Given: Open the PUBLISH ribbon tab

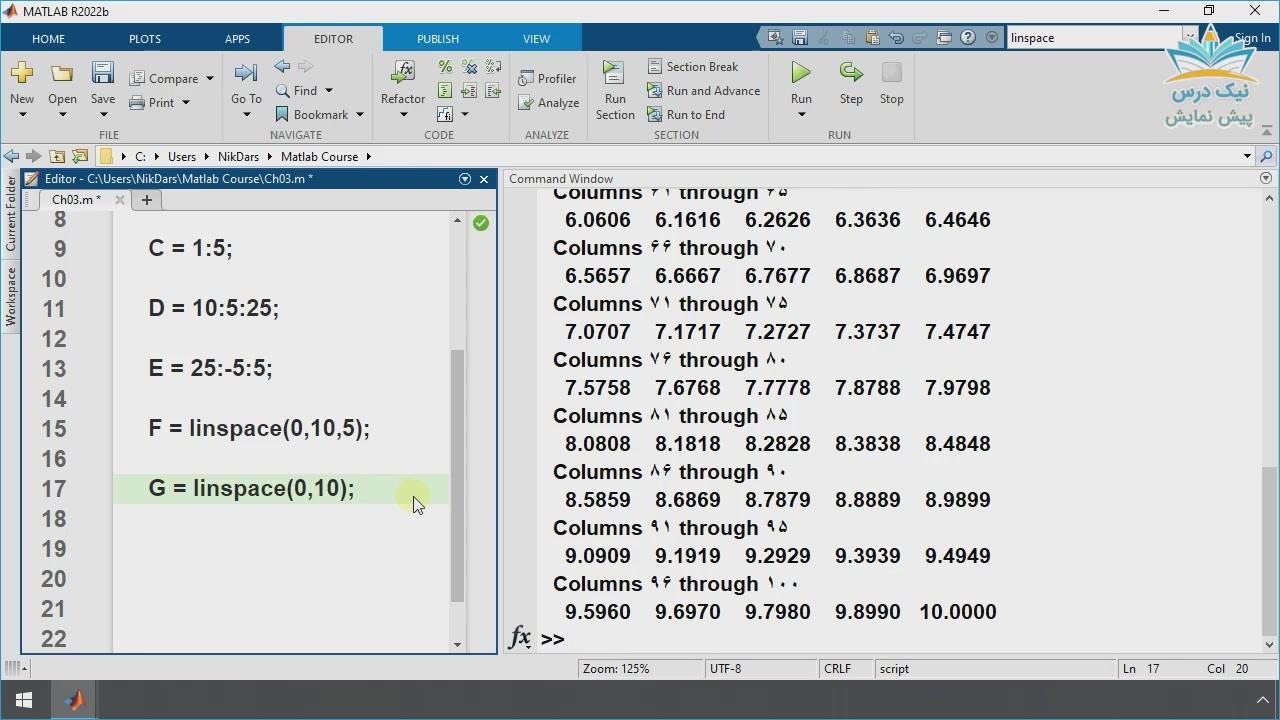Looking at the screenshot, I should tap(438, 39).
